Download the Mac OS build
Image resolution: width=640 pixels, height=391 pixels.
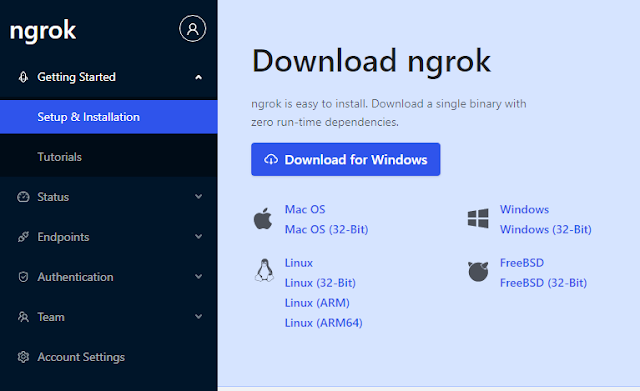[305, 209]
